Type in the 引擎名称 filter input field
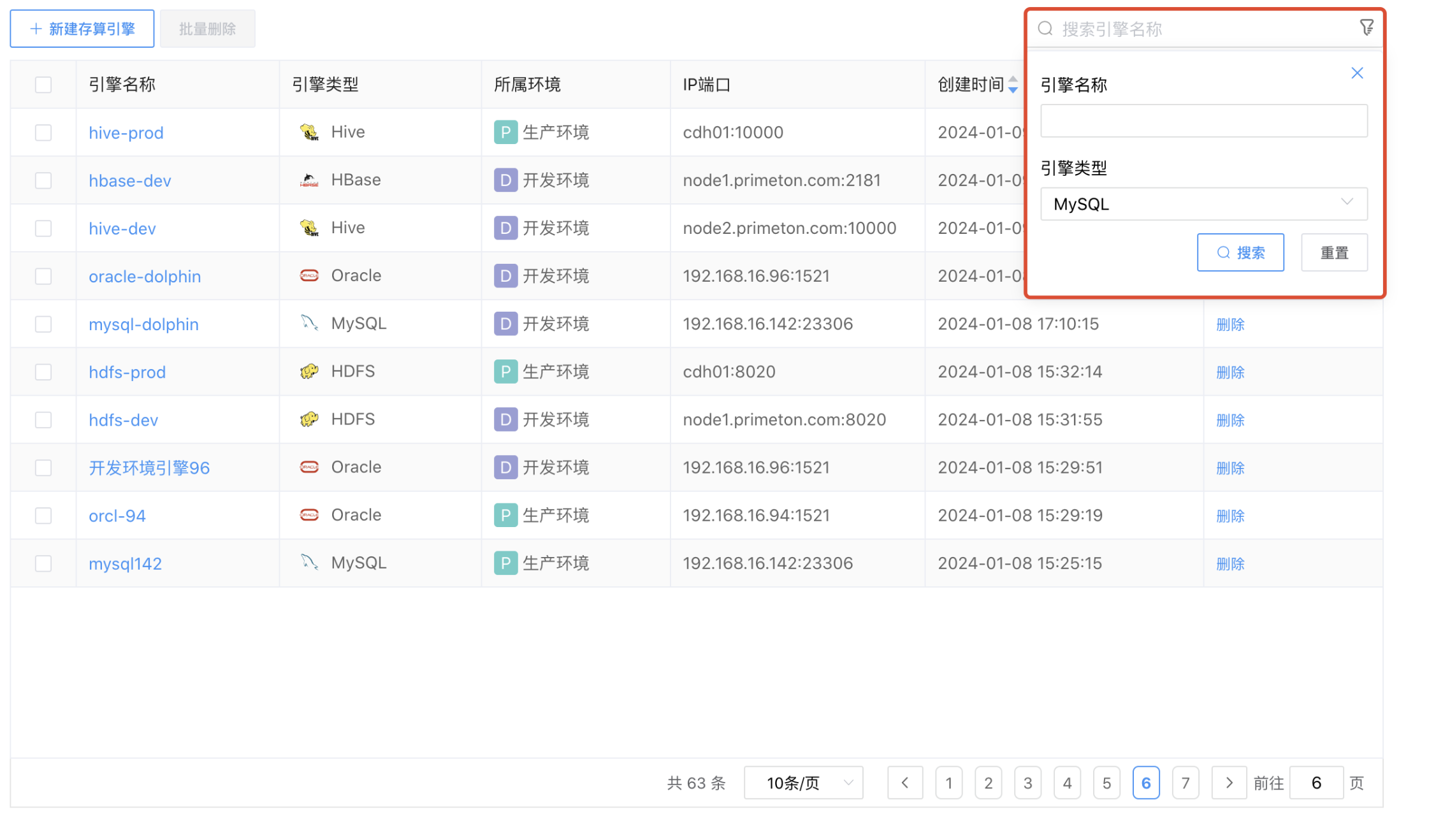Viewport: 1429px width, 840px height. click(1203, 120)
